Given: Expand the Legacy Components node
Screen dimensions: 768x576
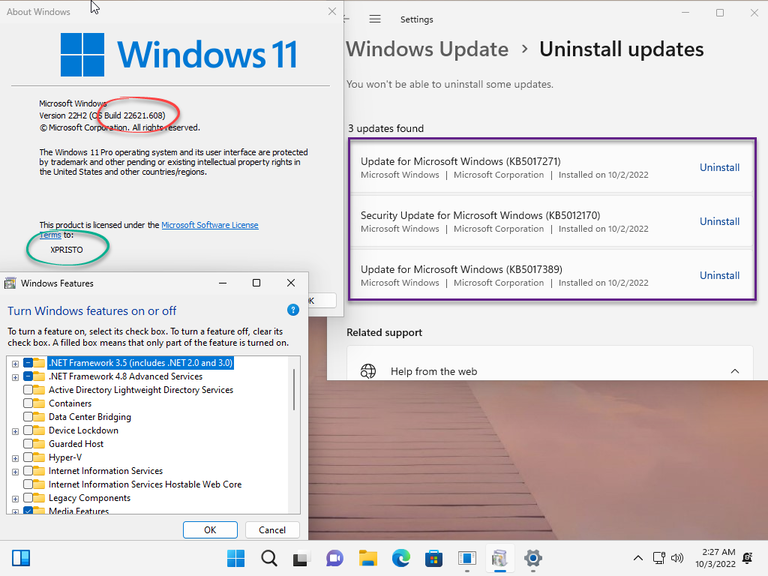Looking at the screenshot, I should [15, 499].
